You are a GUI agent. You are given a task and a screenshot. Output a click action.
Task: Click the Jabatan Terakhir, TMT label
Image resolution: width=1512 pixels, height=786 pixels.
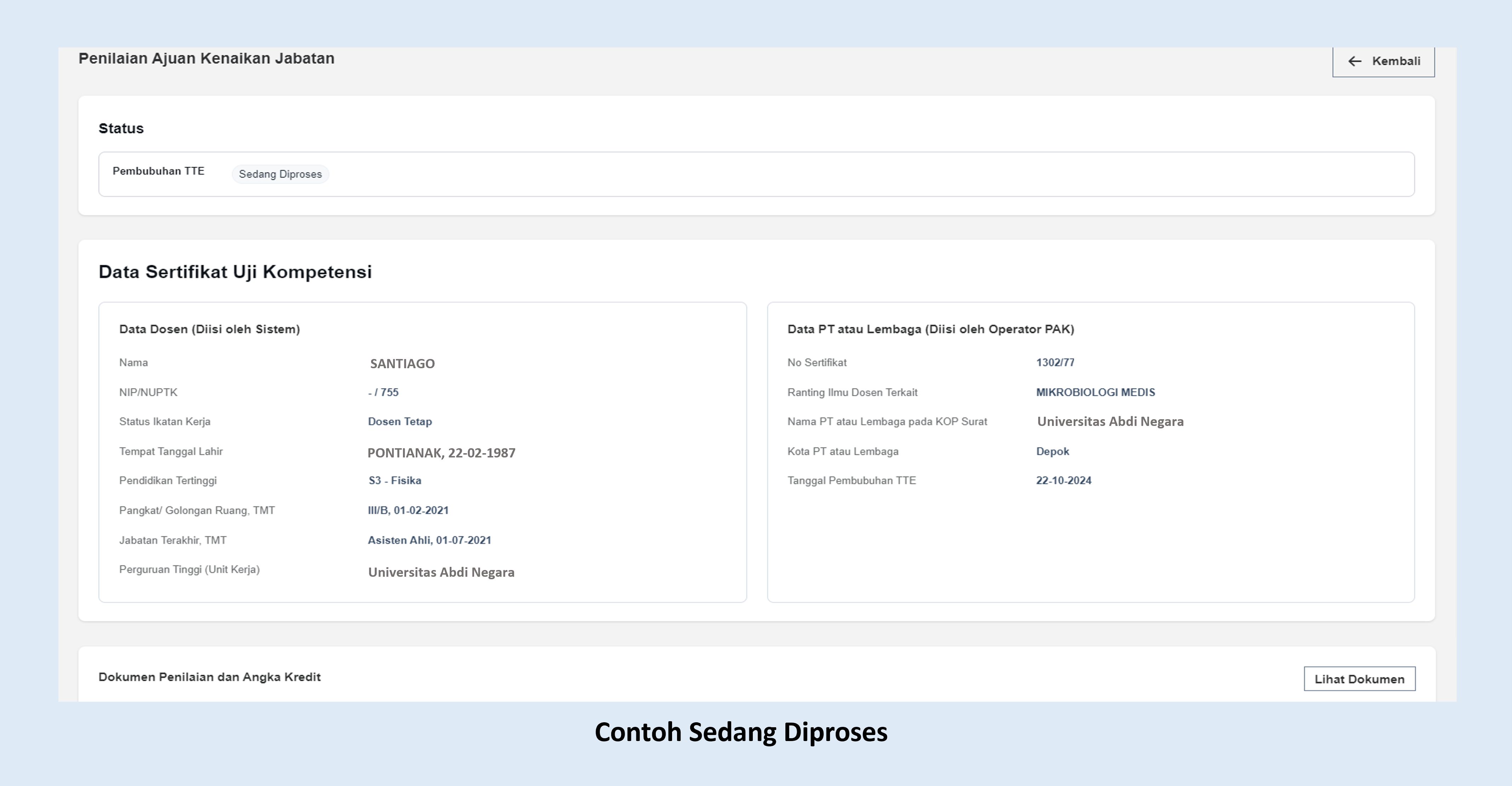pos(172,540)
